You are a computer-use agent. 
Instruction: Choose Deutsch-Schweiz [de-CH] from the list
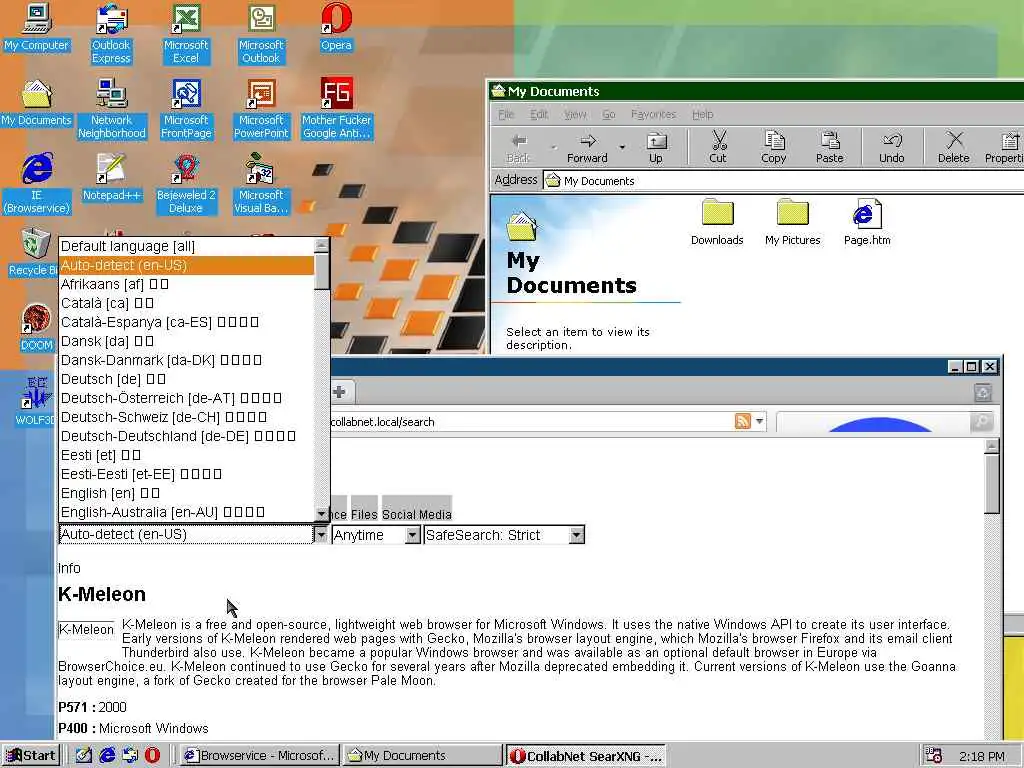click(x=186, y=417)
